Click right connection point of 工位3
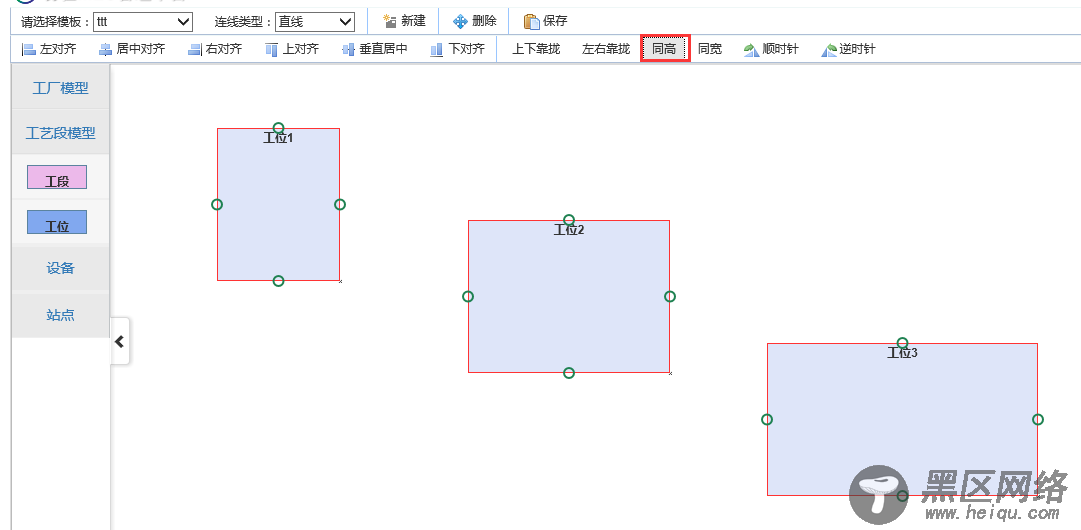Viewport: 1081px width, 530px height. pyautogui.click(x=1038, y=420)
